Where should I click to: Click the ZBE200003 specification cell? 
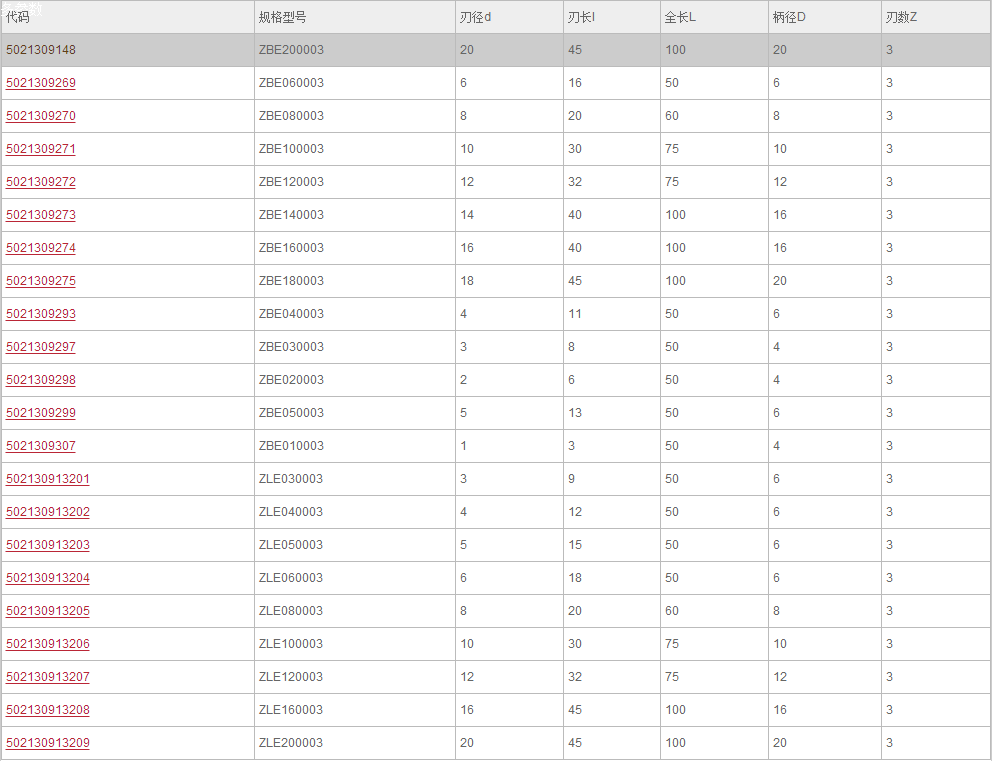point(291,50)
